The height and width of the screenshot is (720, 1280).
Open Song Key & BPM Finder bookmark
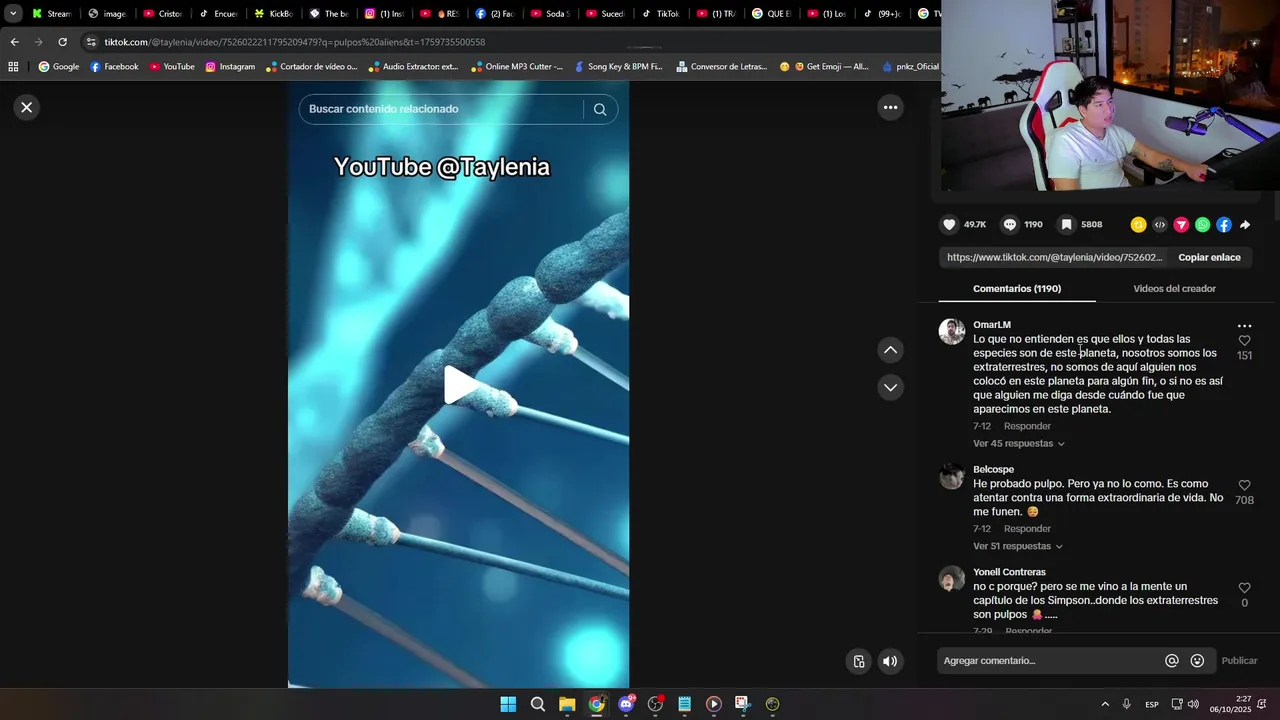(x=618, y=67)
